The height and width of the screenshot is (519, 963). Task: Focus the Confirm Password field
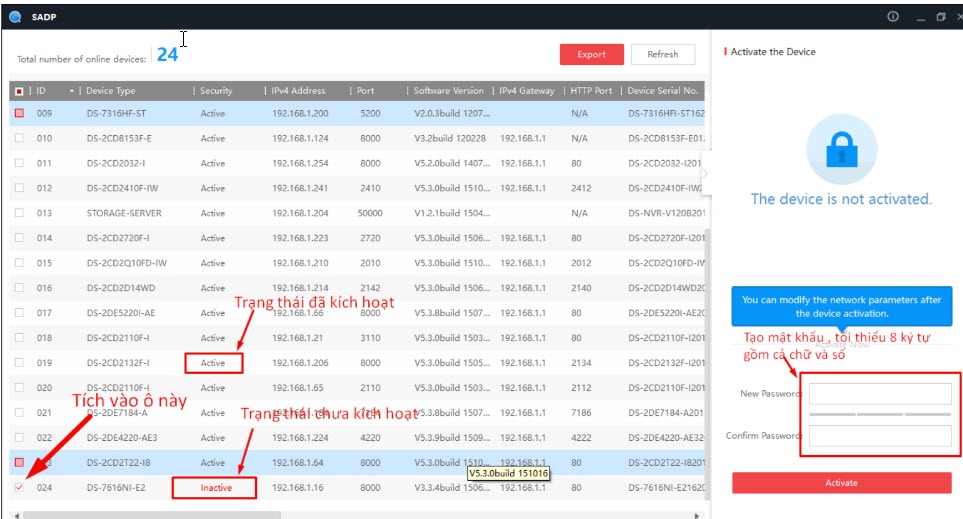point(880,436)
